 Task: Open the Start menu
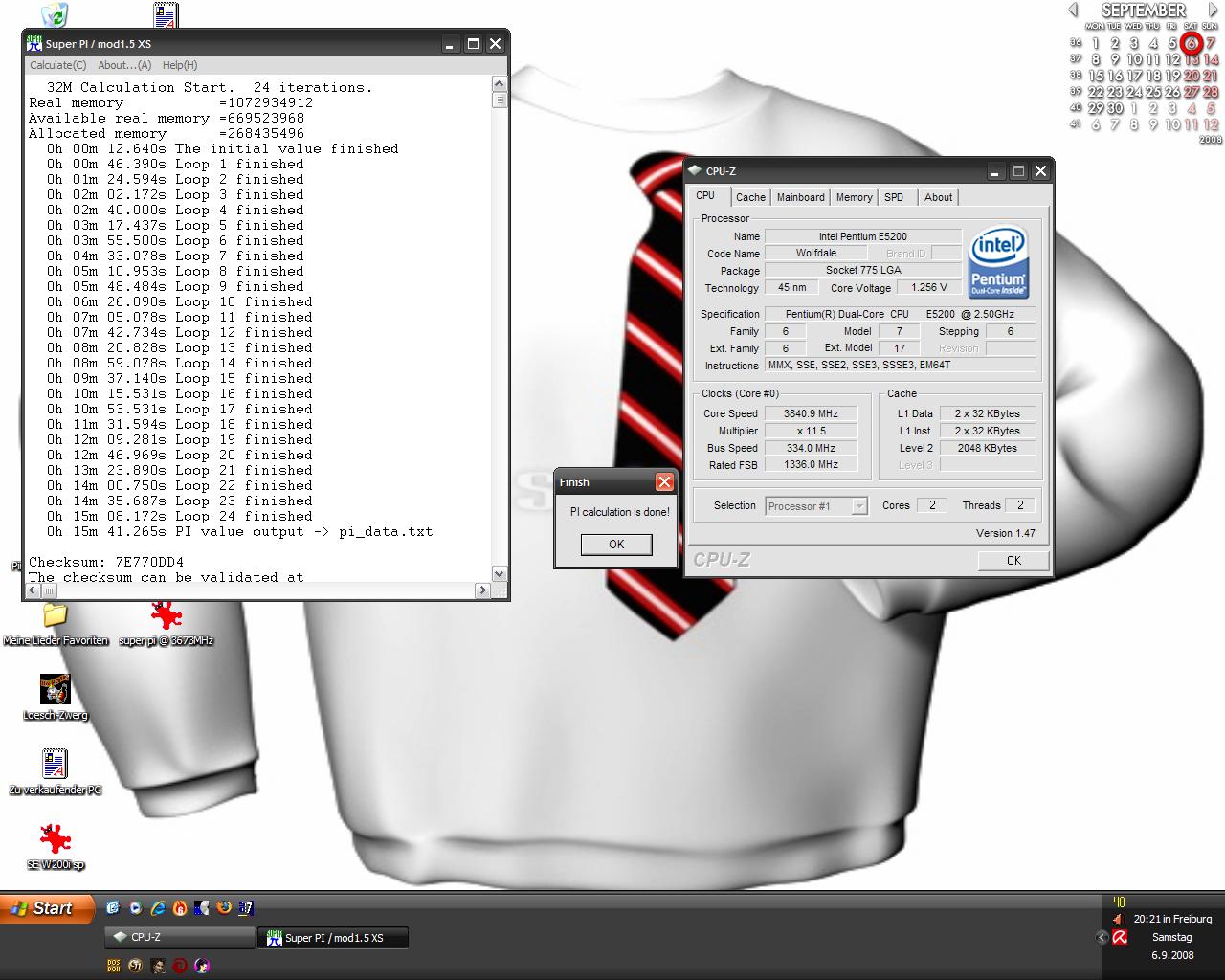coord(48,908)
